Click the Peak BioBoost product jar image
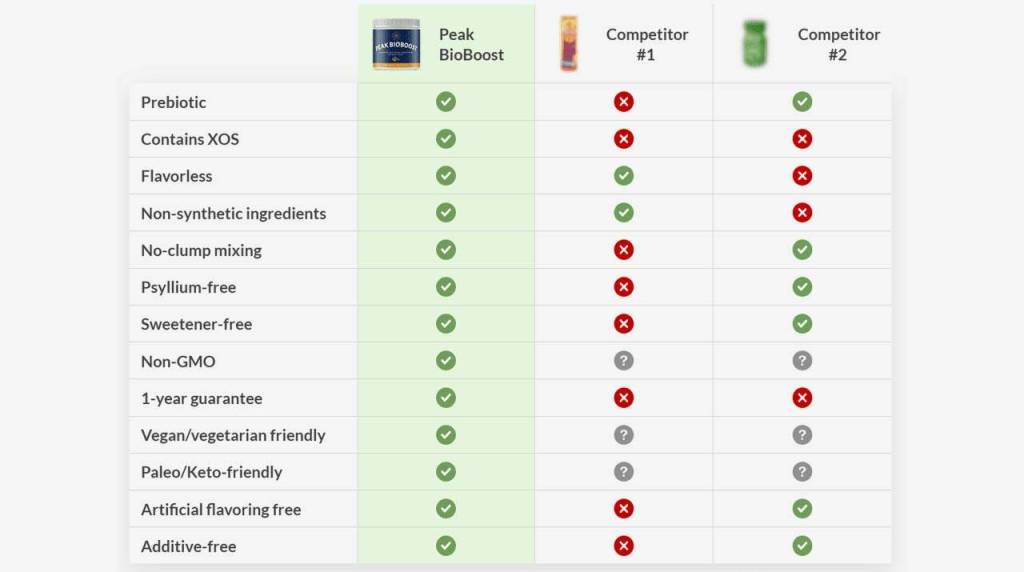The height and width of the screenshot is (572, 1024). pyautogui.click(x=396, y=45)
